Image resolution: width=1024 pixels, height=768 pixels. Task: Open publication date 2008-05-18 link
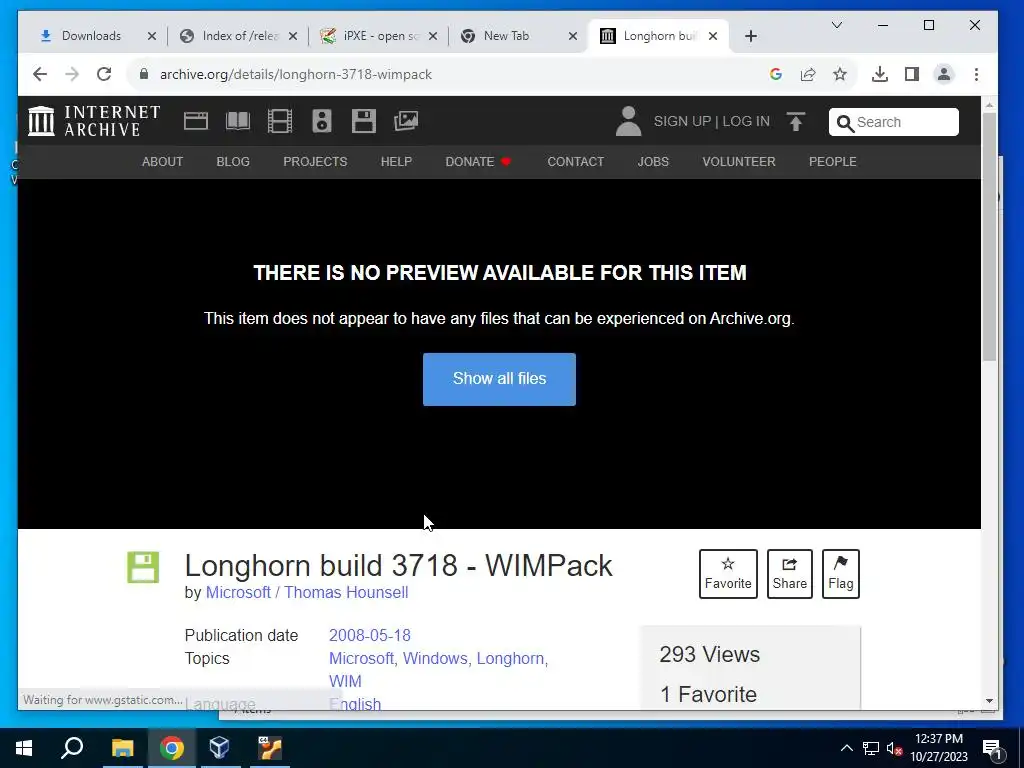[370, 635]
